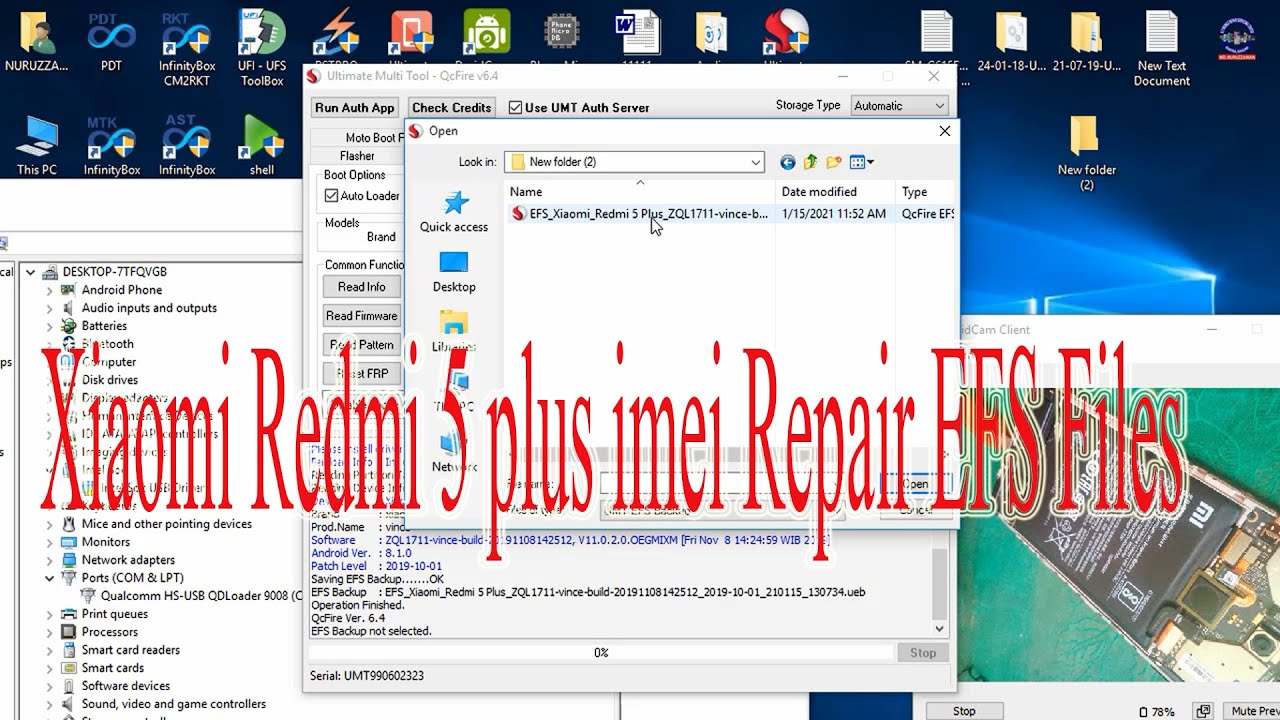This screenshot has height=720, width=1280.
Task: Click Mute Prev button in camera client
Action: pos(1254,711)
